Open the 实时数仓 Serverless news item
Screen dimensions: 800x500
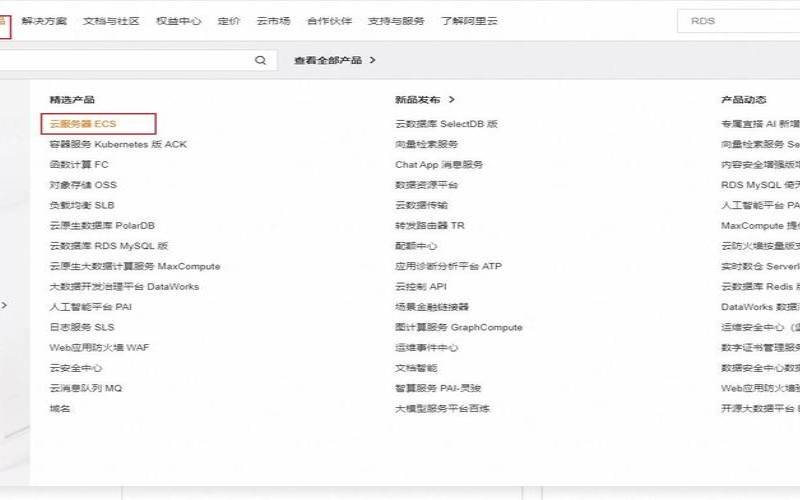[x=760, y=266]
